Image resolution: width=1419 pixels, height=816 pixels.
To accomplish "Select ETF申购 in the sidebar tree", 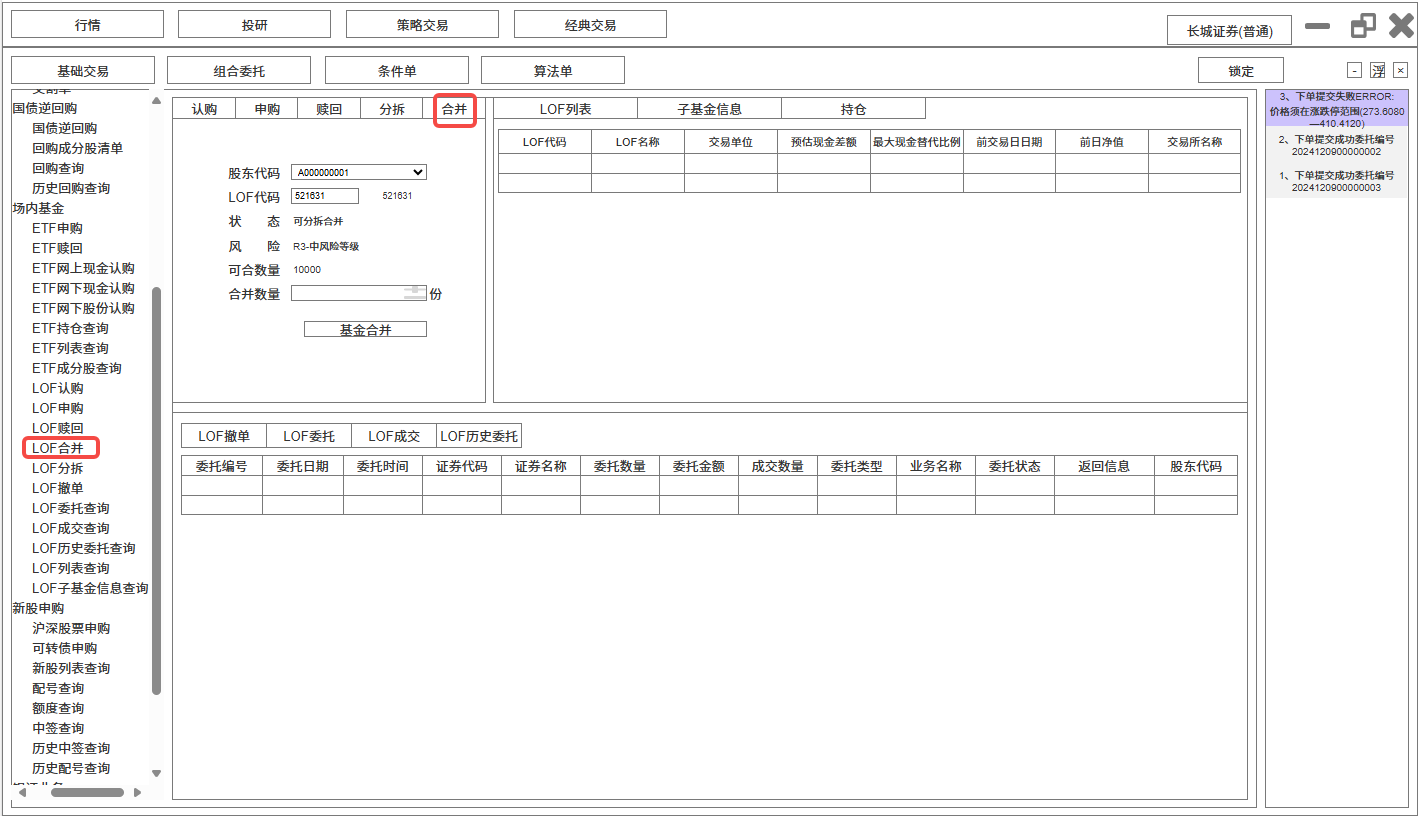I will pos(57,228).
